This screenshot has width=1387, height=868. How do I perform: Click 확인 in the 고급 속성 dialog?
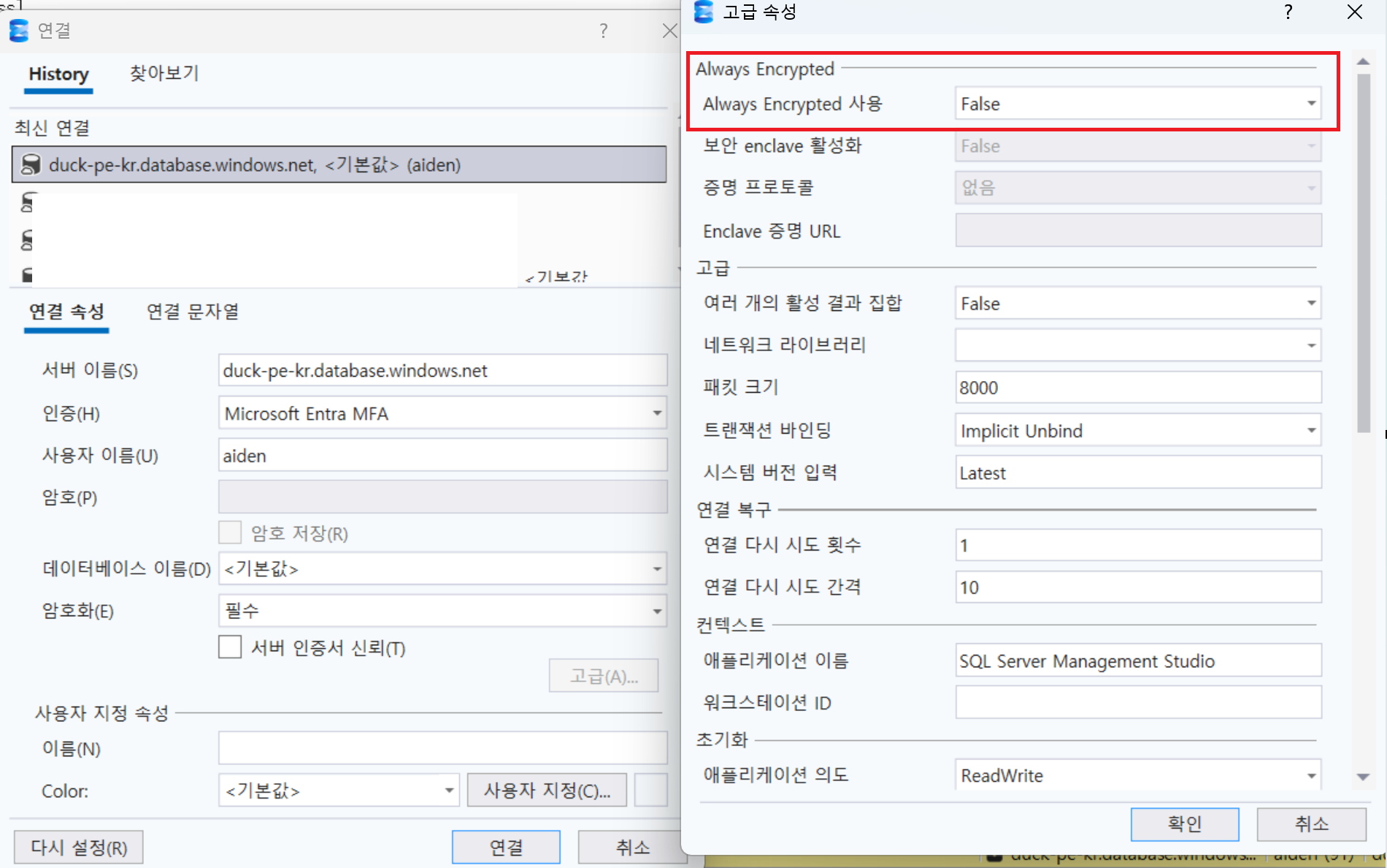click(1185, 824)
